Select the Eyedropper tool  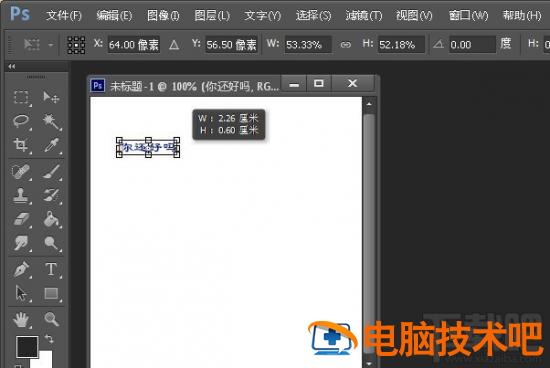pos(51,145)
